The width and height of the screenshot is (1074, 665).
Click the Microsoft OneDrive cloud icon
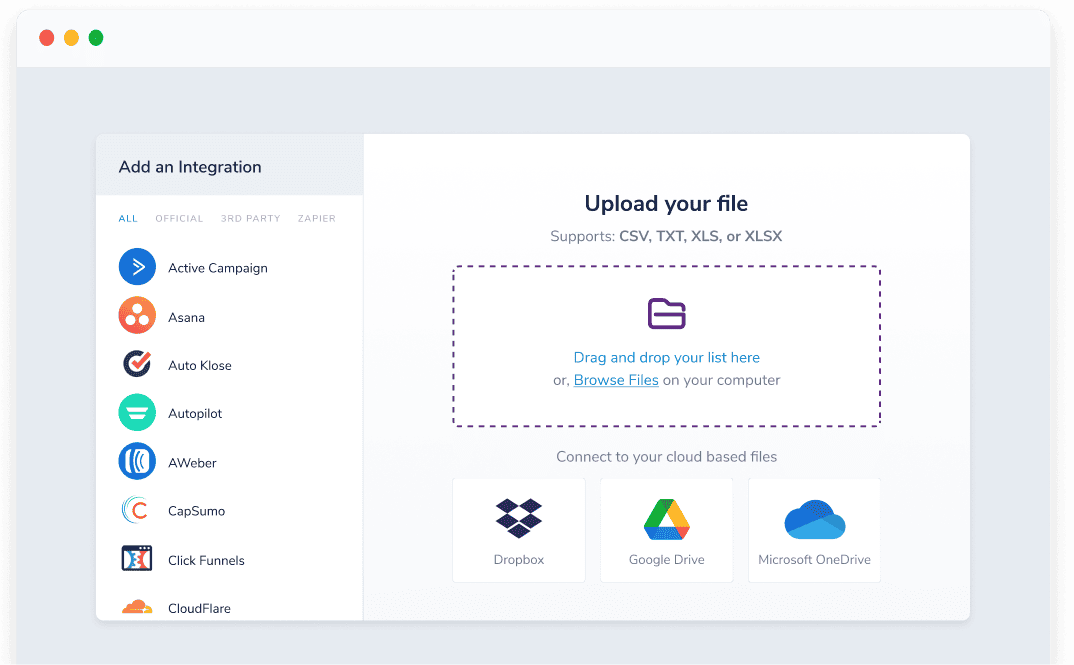tap(814, 518)
